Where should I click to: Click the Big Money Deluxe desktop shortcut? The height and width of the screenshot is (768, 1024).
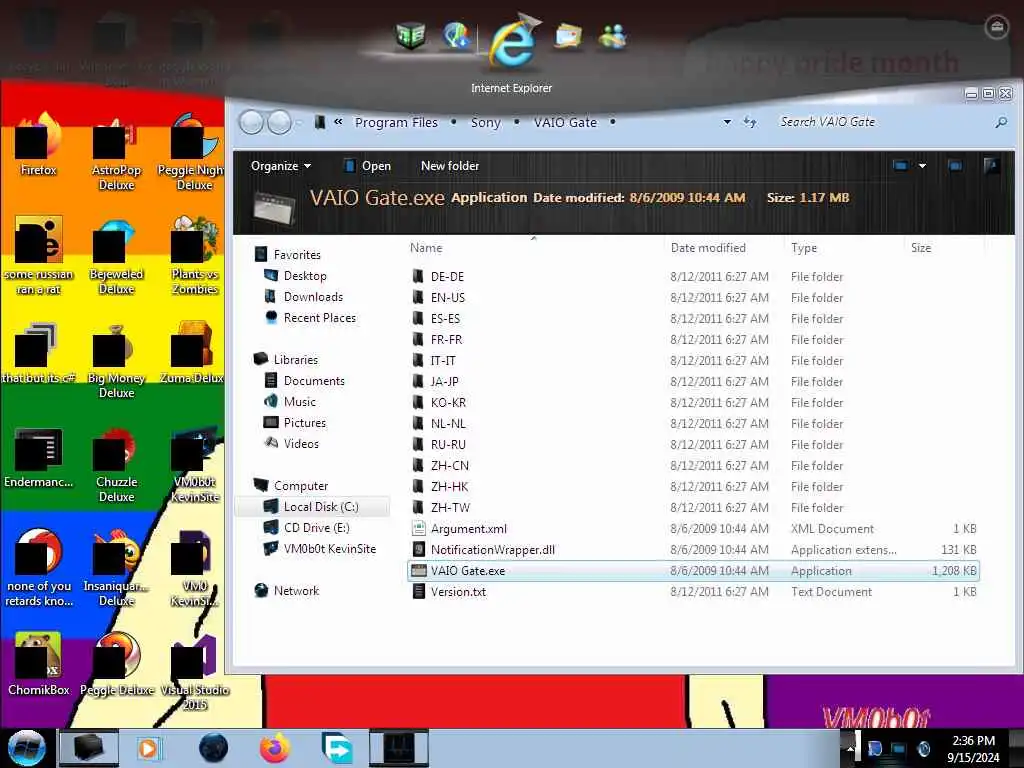pos(116,360)
